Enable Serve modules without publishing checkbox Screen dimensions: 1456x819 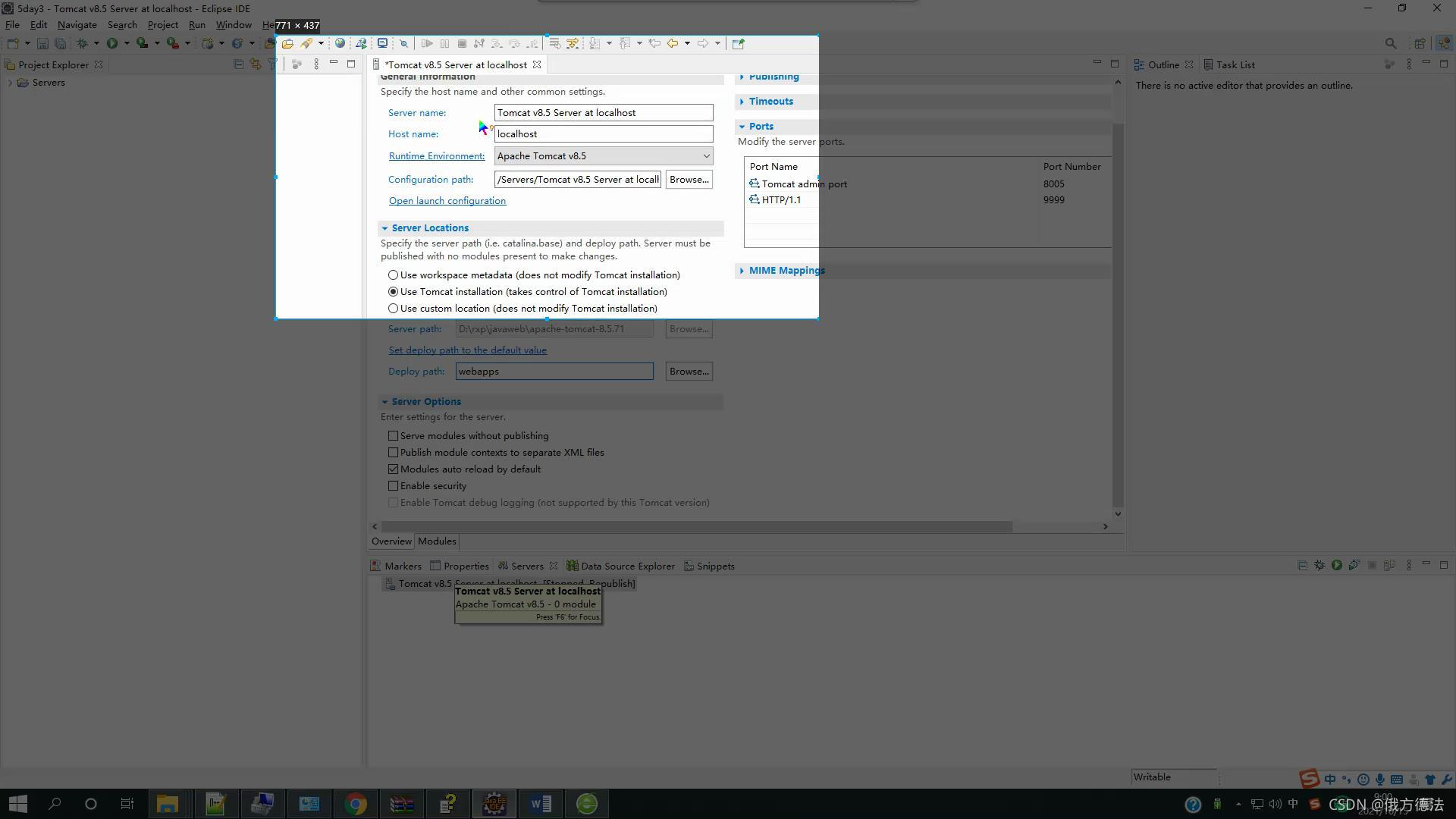[394, 435]
